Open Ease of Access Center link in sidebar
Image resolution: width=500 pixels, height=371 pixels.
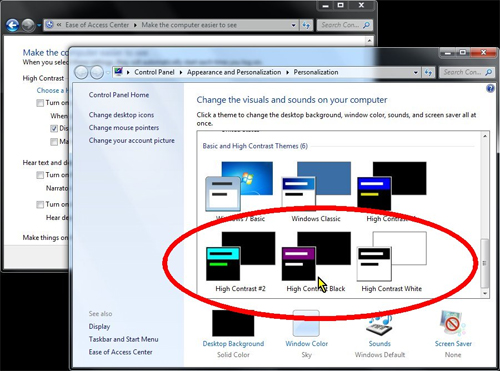pyautogui.click(x=120, y=352)
